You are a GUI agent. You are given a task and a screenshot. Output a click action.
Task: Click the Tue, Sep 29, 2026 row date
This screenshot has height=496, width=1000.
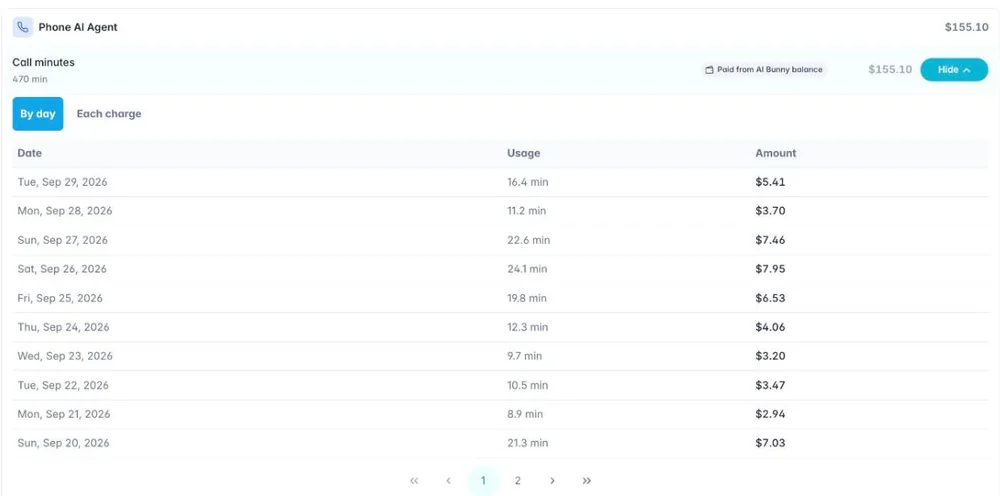point(62,182)
